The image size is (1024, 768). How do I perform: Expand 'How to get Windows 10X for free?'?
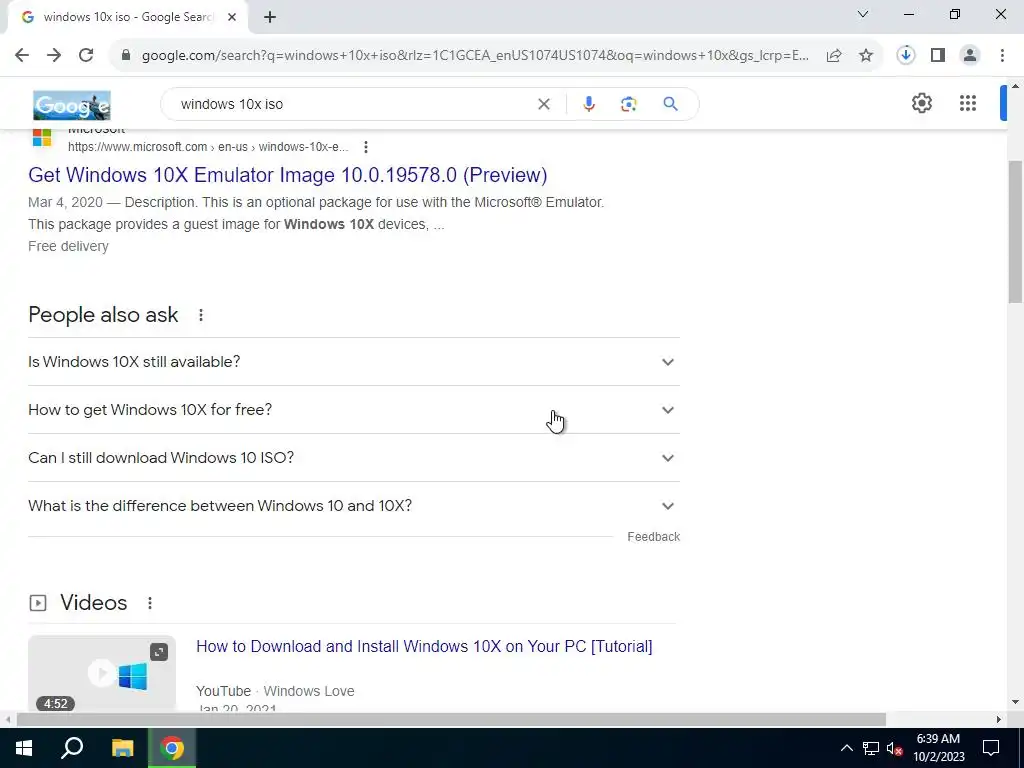353,410
